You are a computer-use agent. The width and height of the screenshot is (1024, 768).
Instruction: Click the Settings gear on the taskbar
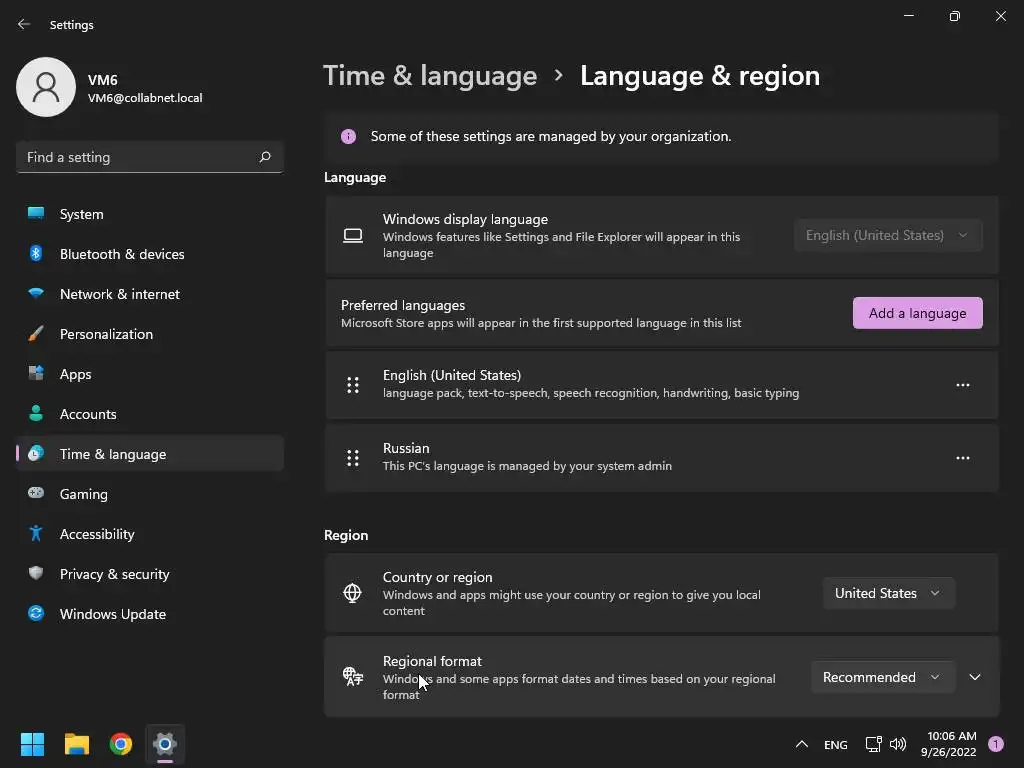click(x=165, y=744)
